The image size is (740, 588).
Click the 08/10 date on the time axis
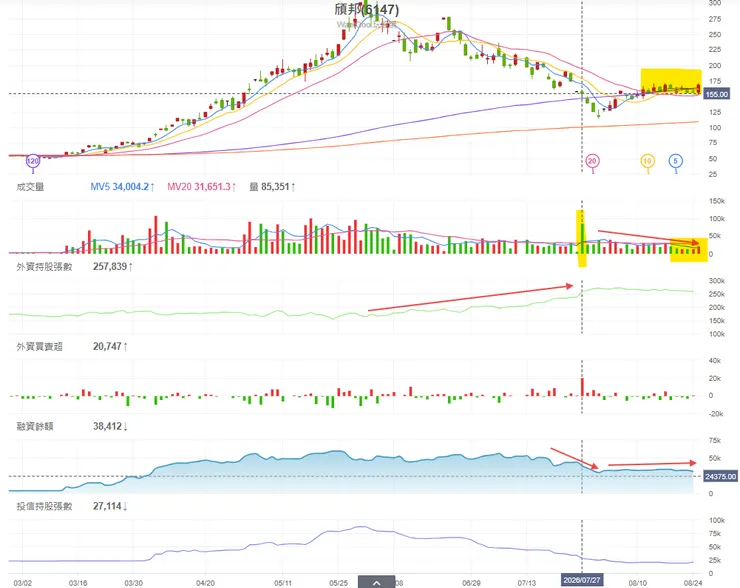[638, 583]
